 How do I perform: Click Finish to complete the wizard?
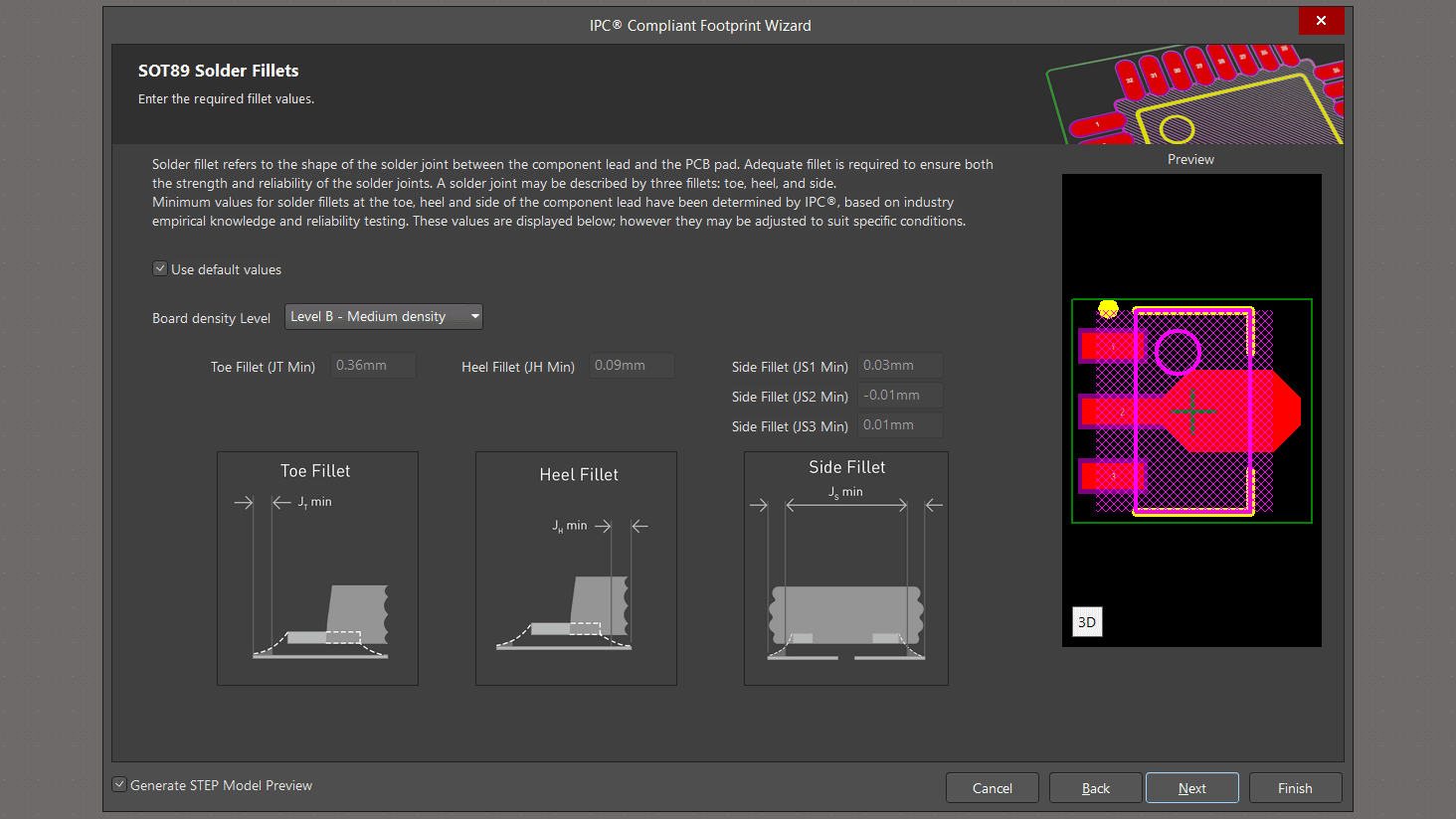[1295, 787]
